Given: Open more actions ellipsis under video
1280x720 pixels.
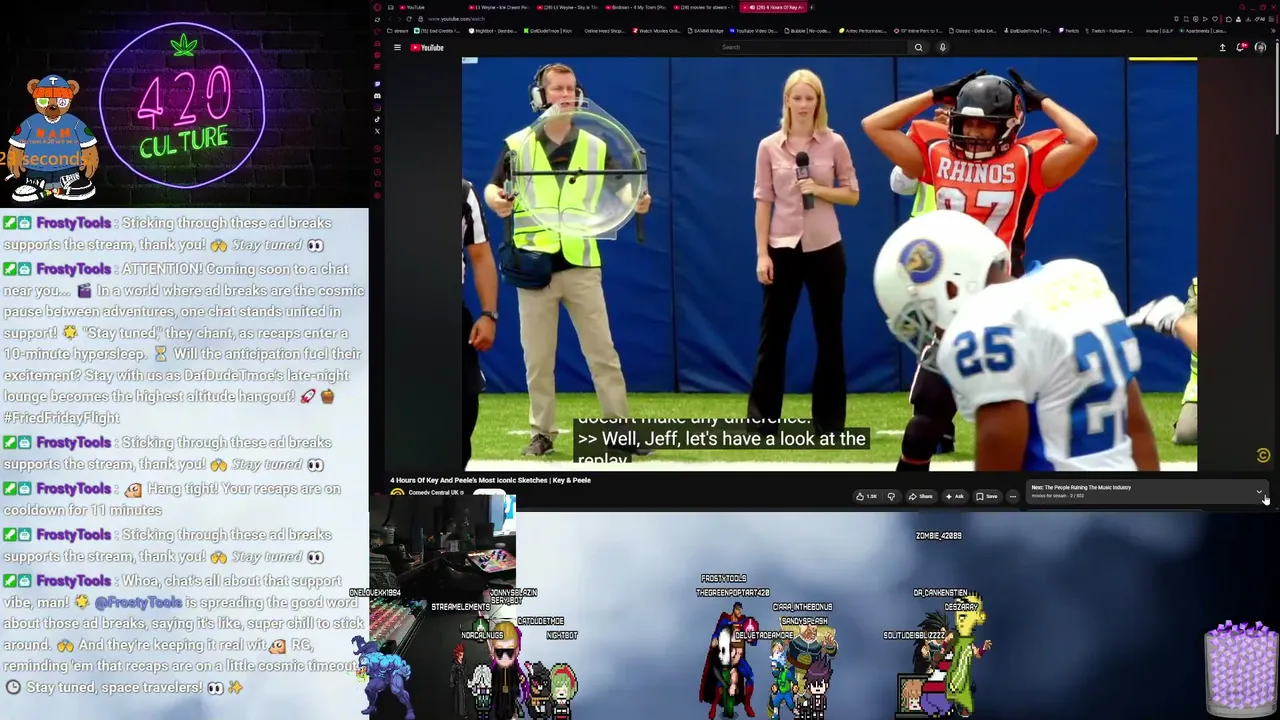Looking at the screenshot, I should click(x=1012, y=496).
